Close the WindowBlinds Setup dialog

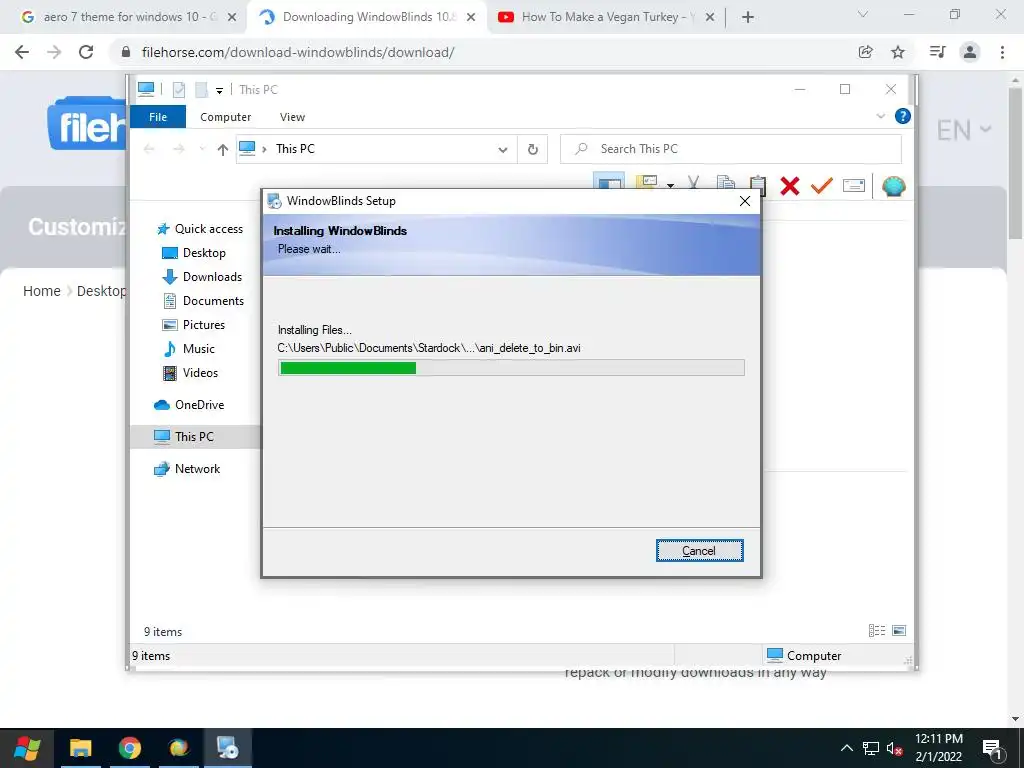pos(744,201)
